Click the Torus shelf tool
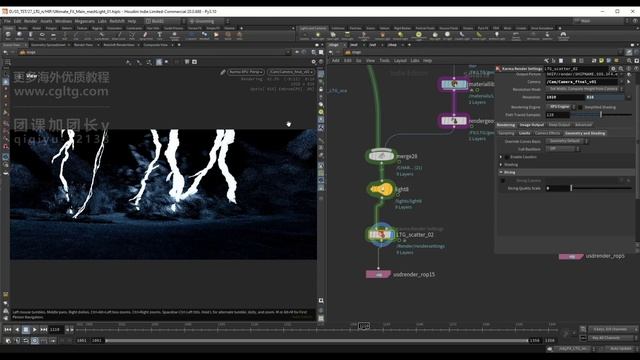The width and height of the screenshot is (640, 360). 42,37
